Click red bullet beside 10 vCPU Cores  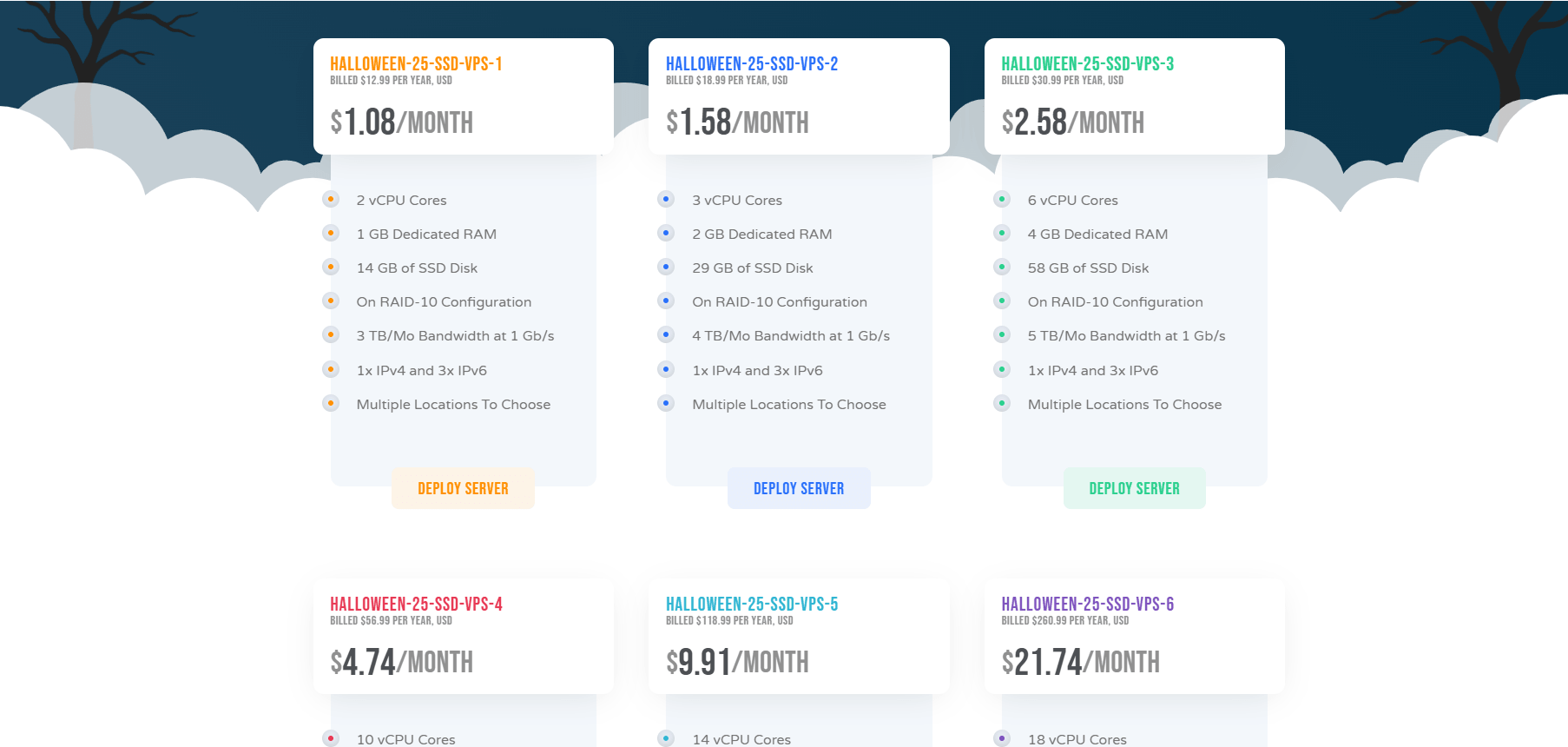pyautogui.click(x=331, y=738)
